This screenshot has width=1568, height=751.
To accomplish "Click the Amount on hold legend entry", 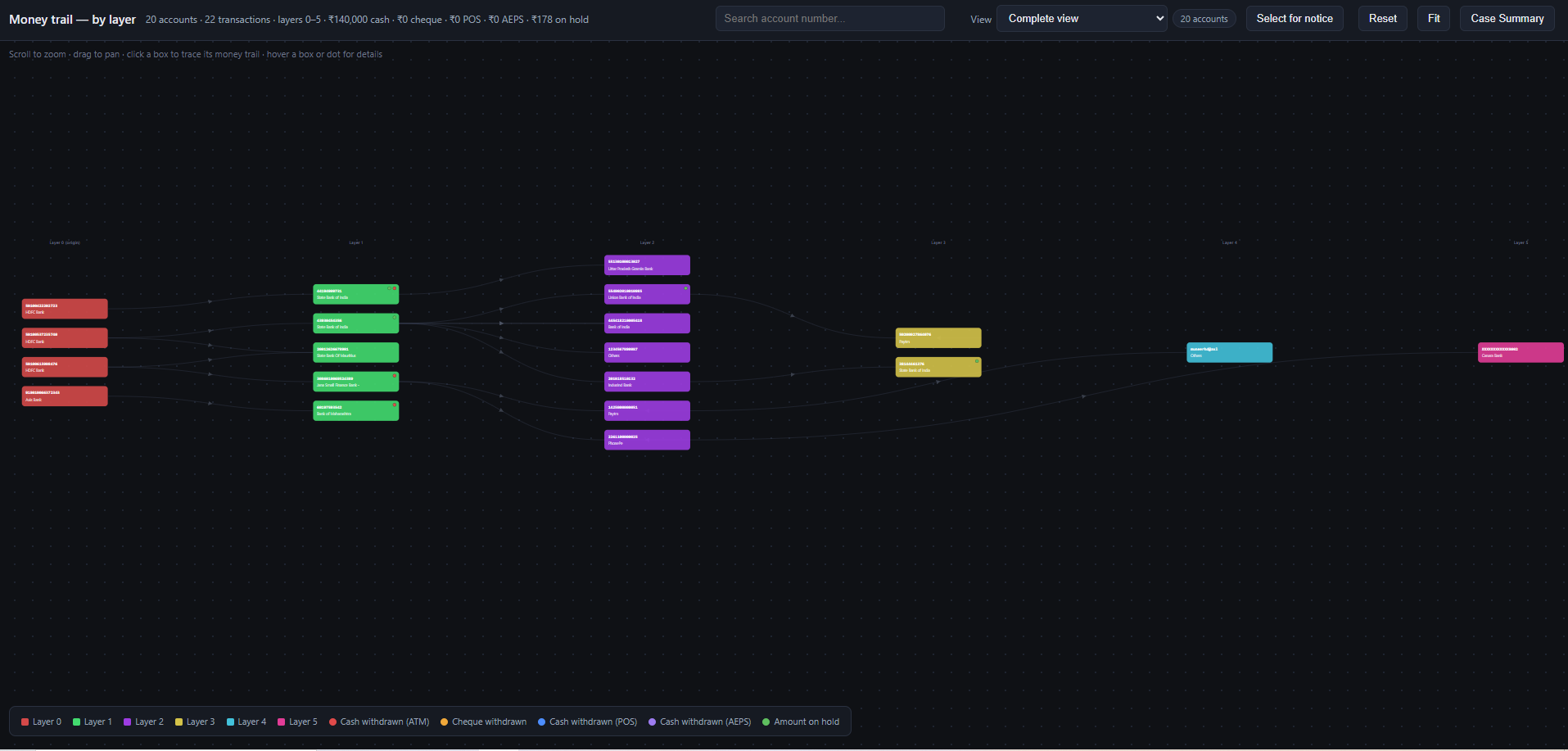I will 801,722.
